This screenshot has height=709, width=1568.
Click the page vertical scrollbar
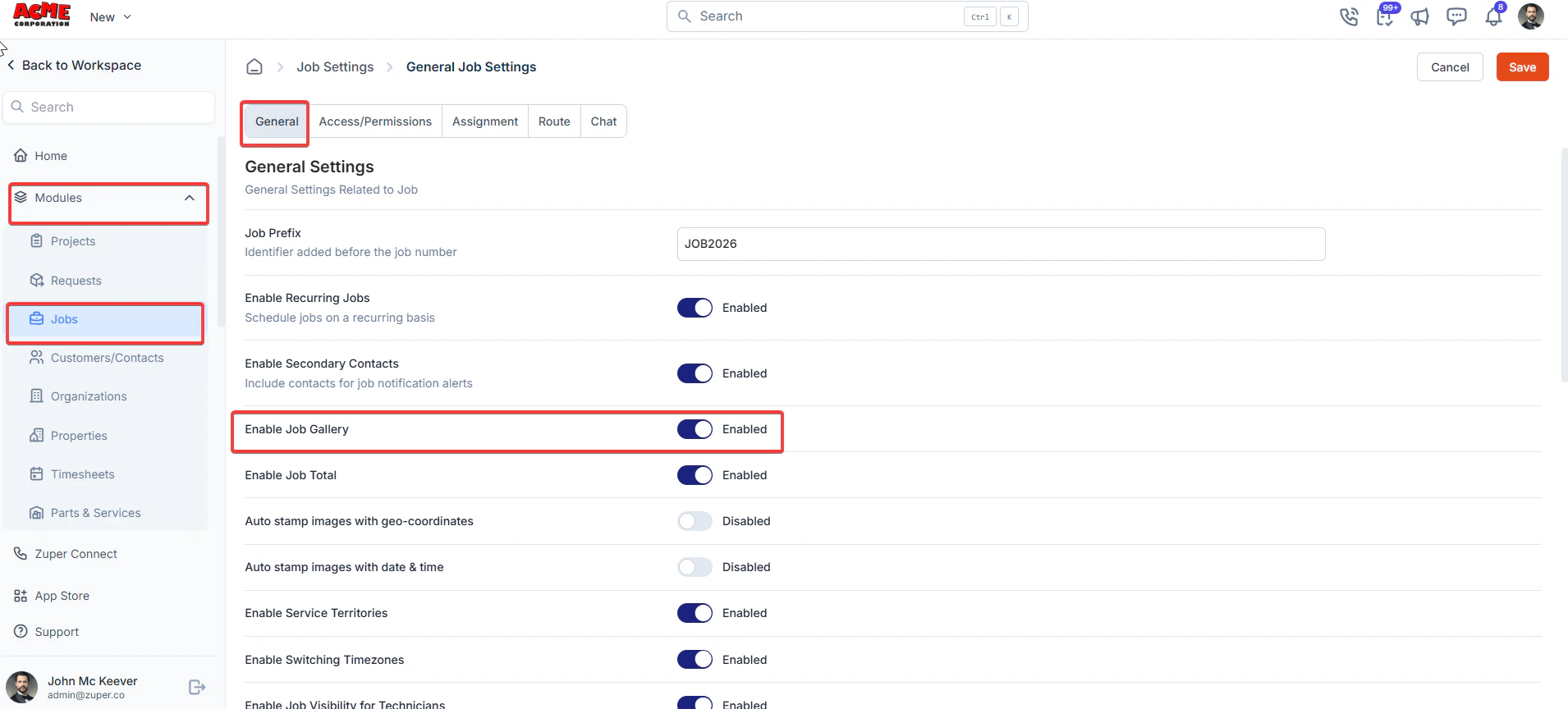click(1564, 264)
